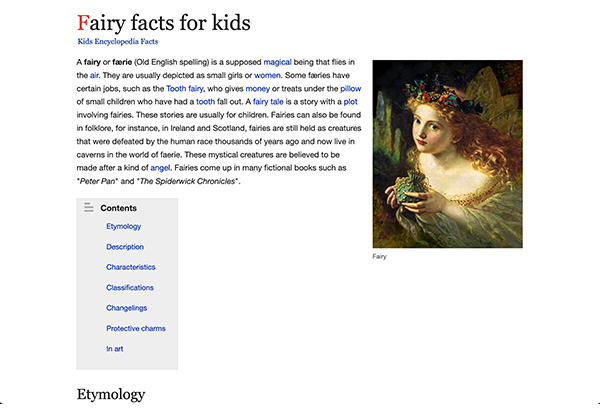
Task: Open the 'air' link
Action: tap(94, 75)
